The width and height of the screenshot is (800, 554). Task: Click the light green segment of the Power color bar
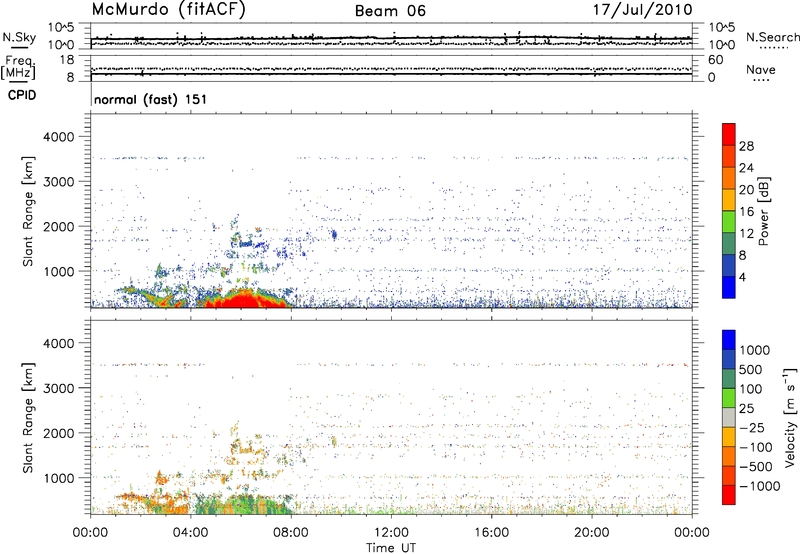(x=729, y=221)
